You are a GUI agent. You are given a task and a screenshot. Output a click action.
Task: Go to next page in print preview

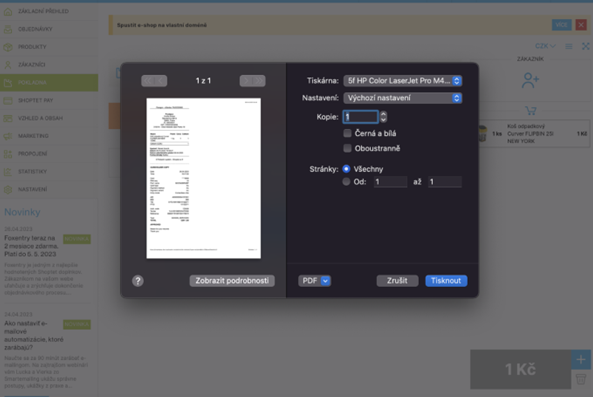click(x=246, y=81)
